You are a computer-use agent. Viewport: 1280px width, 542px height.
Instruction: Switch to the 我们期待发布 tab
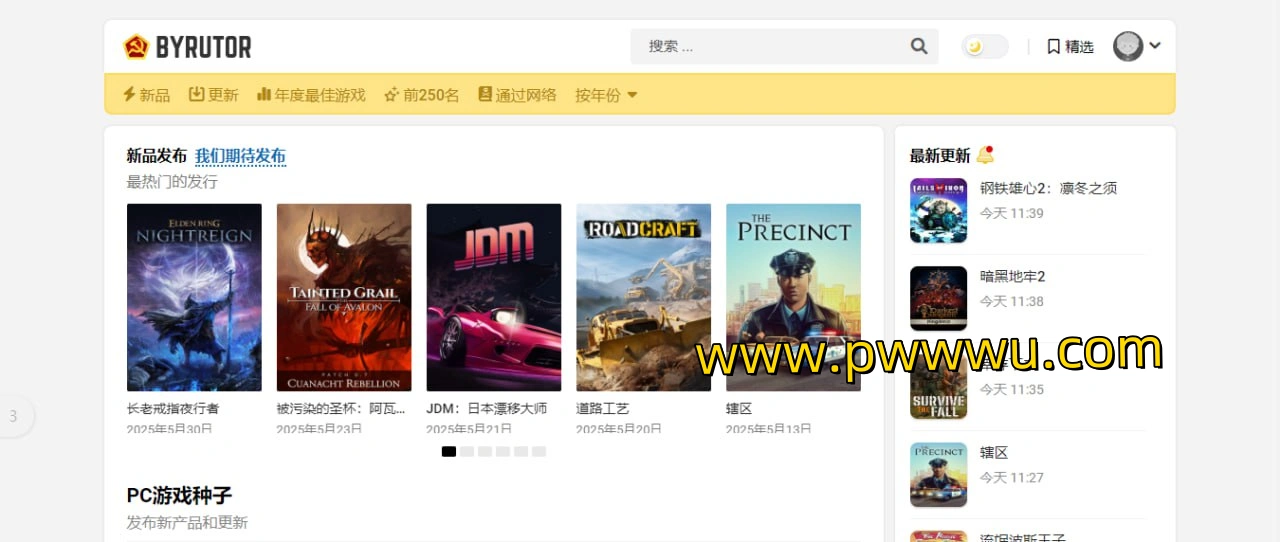tap(240, 156)
